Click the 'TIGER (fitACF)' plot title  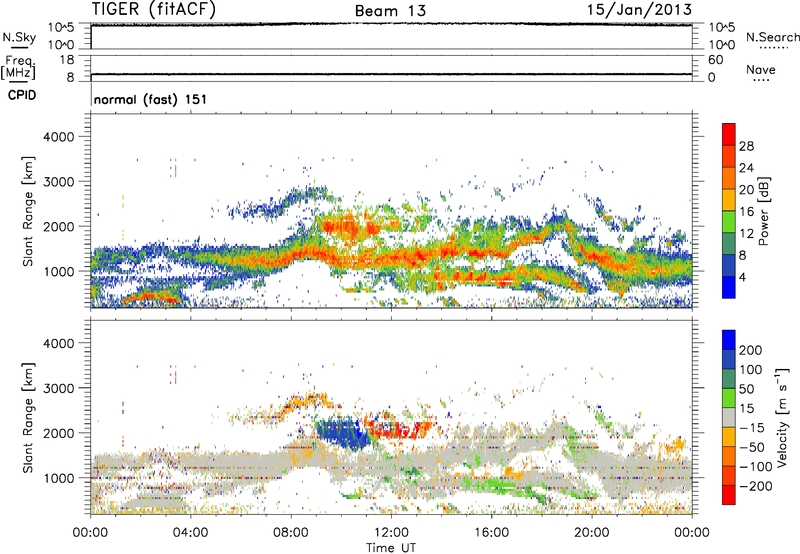[x=154, y=9]
